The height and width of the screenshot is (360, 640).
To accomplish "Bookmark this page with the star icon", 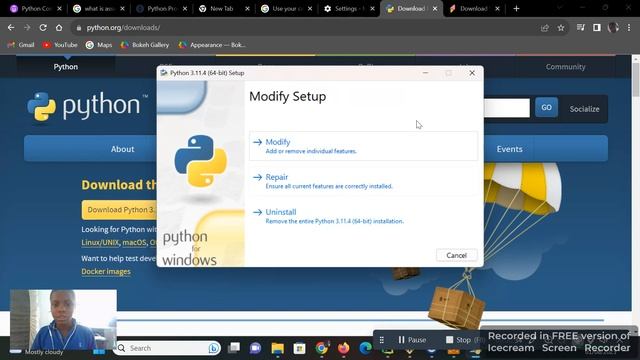I will click(x=561, y=27).
